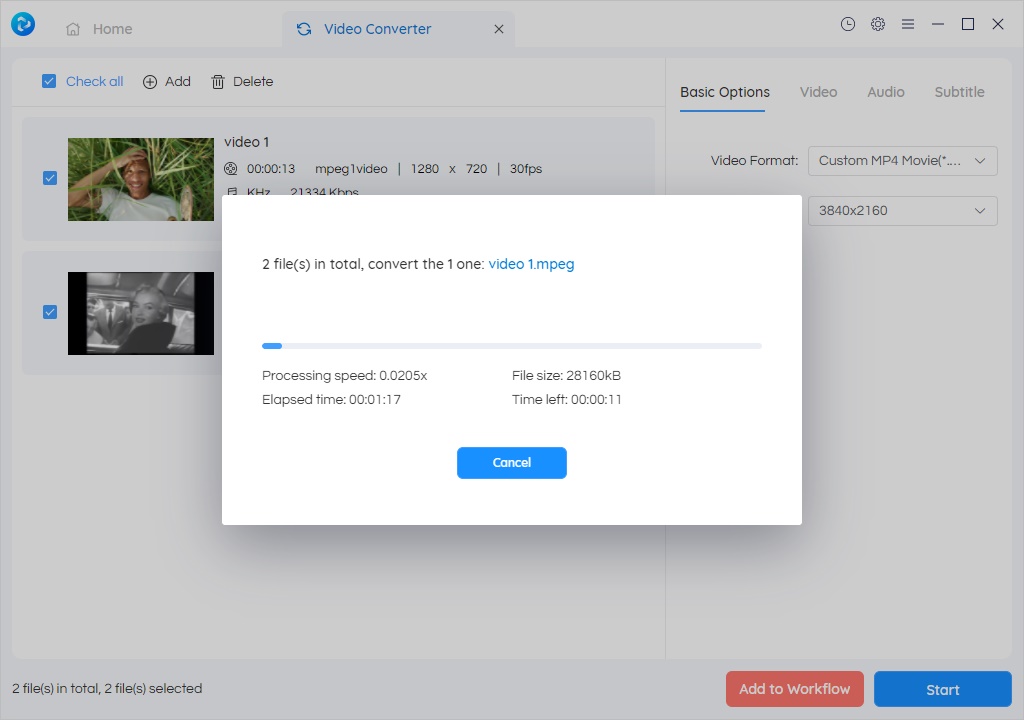Click the 30fps frame rate text
The width and height of the screenshot is (1024, 720).
point(526,169)
